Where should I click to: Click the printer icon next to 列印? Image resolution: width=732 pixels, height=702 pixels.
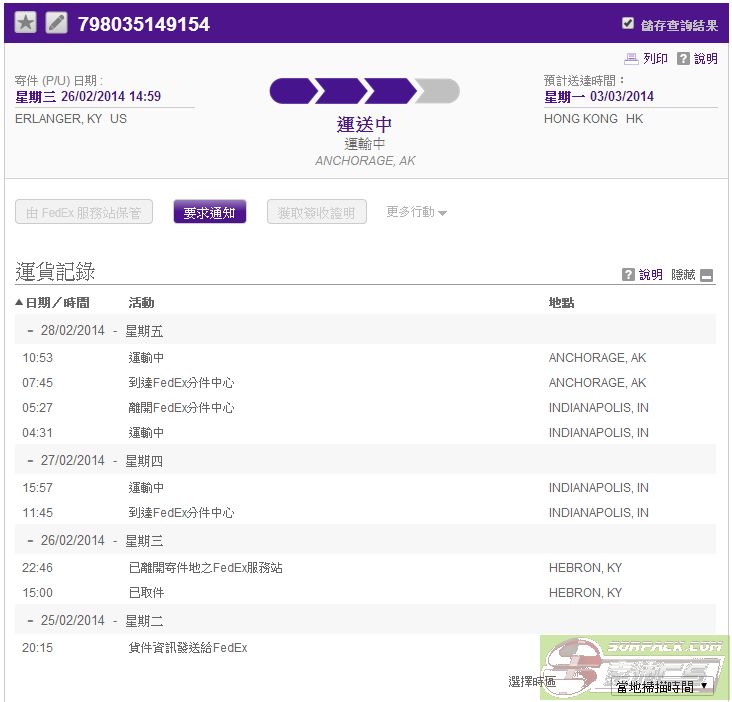(x=631, y=59)
